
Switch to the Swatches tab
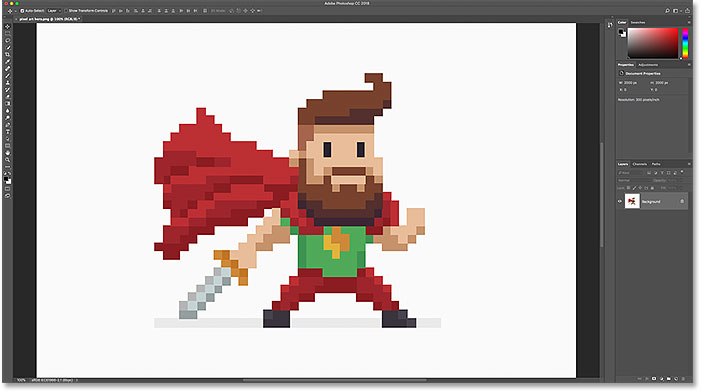coord(638,22)
